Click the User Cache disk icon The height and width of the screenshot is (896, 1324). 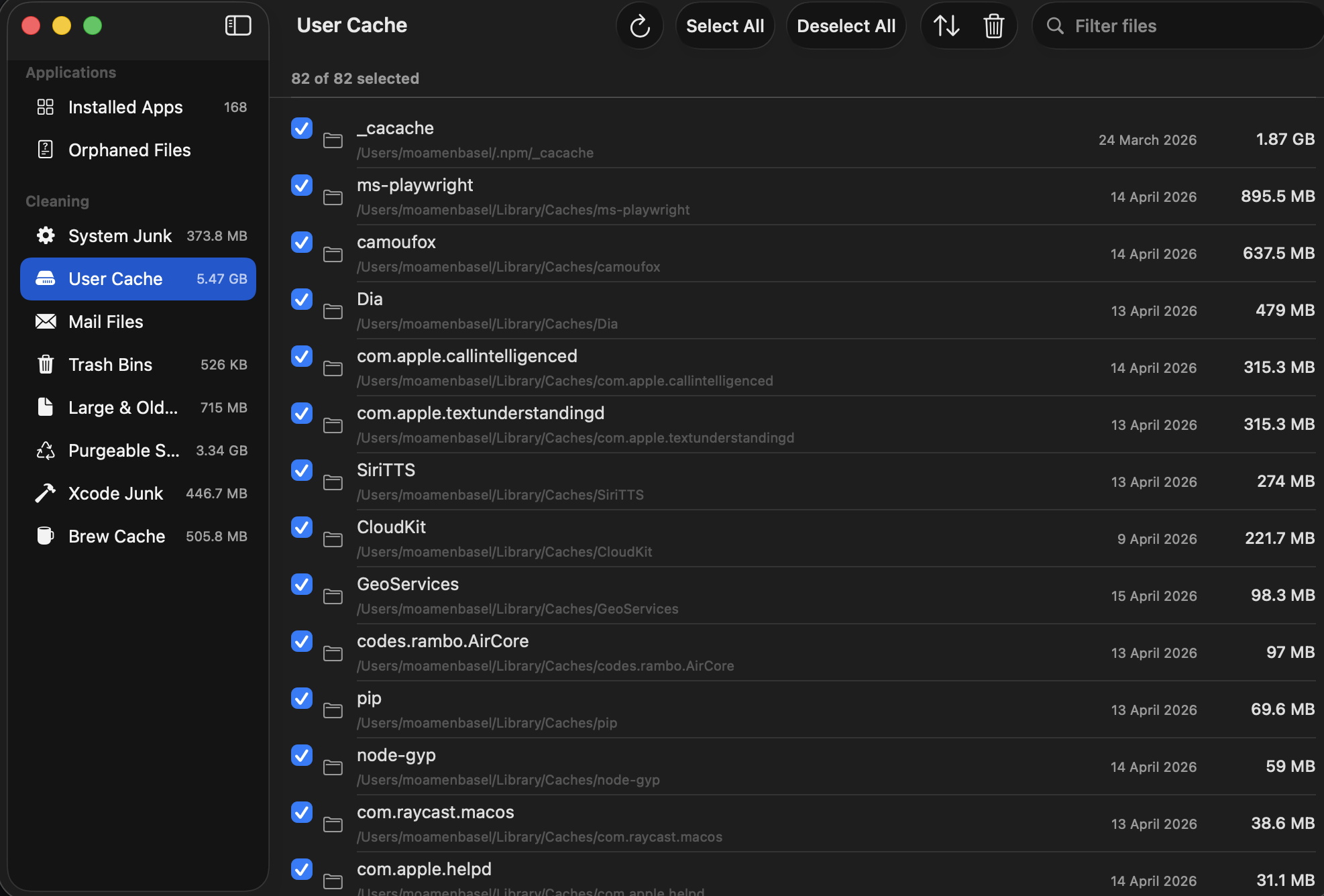point(45,278)
